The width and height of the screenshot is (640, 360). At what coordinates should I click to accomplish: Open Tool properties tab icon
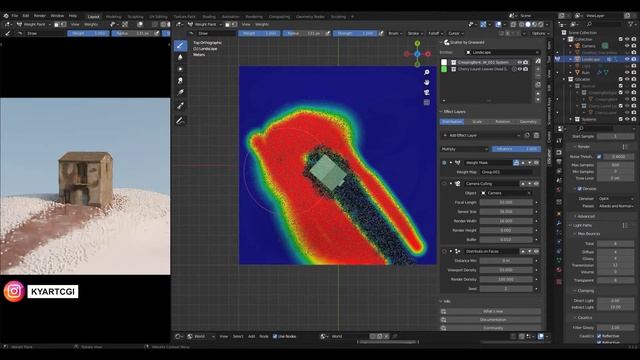[x=559, y=141]
